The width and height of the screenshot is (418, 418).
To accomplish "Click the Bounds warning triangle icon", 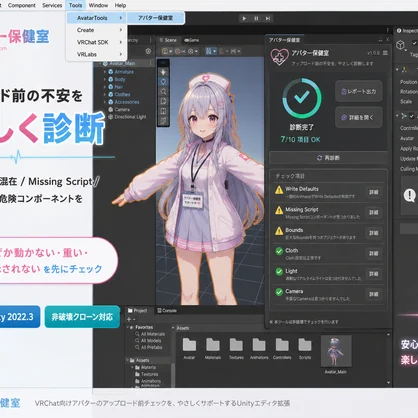I will (x=279, y=231).
